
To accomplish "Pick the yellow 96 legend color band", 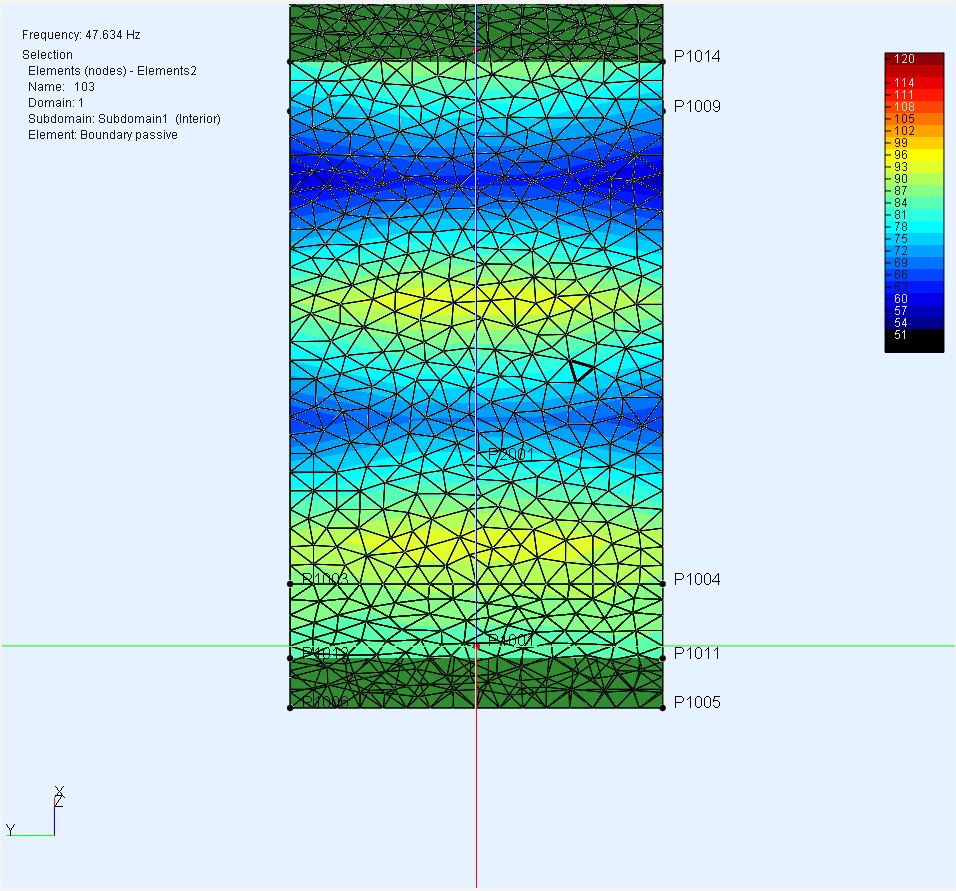I will 914,155.
